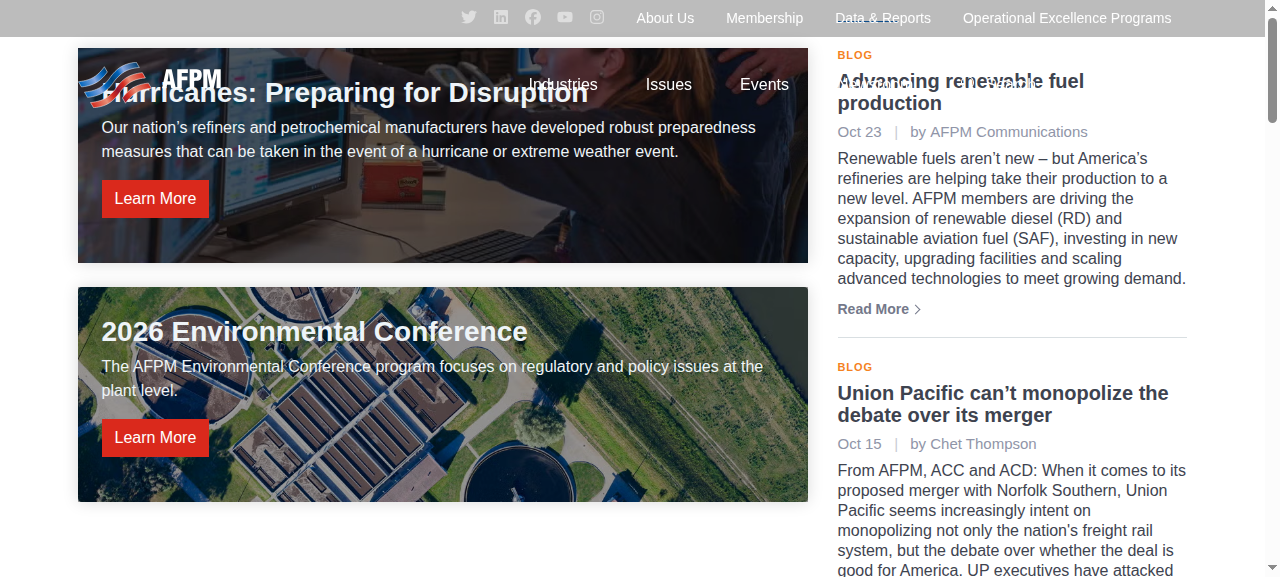This screenshot has height=577, width=1280.
Task: Click the 'Oct 23' post date
Action: point(860,132)
